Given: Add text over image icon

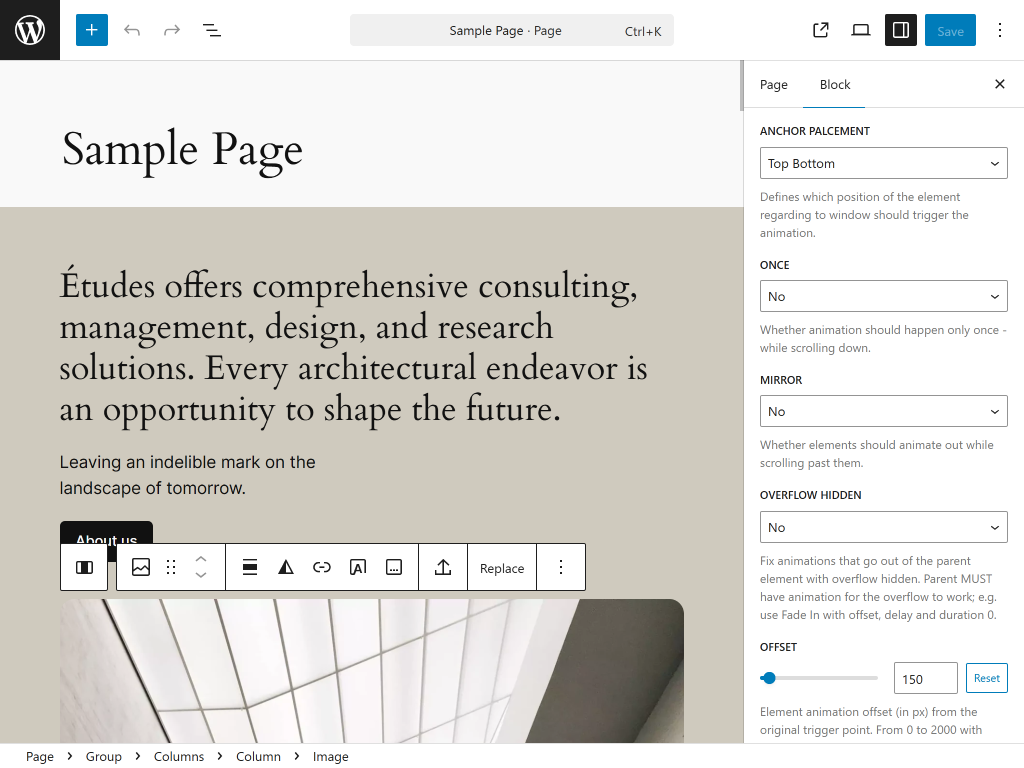Looking at the screenshot, I should point(358,568).
